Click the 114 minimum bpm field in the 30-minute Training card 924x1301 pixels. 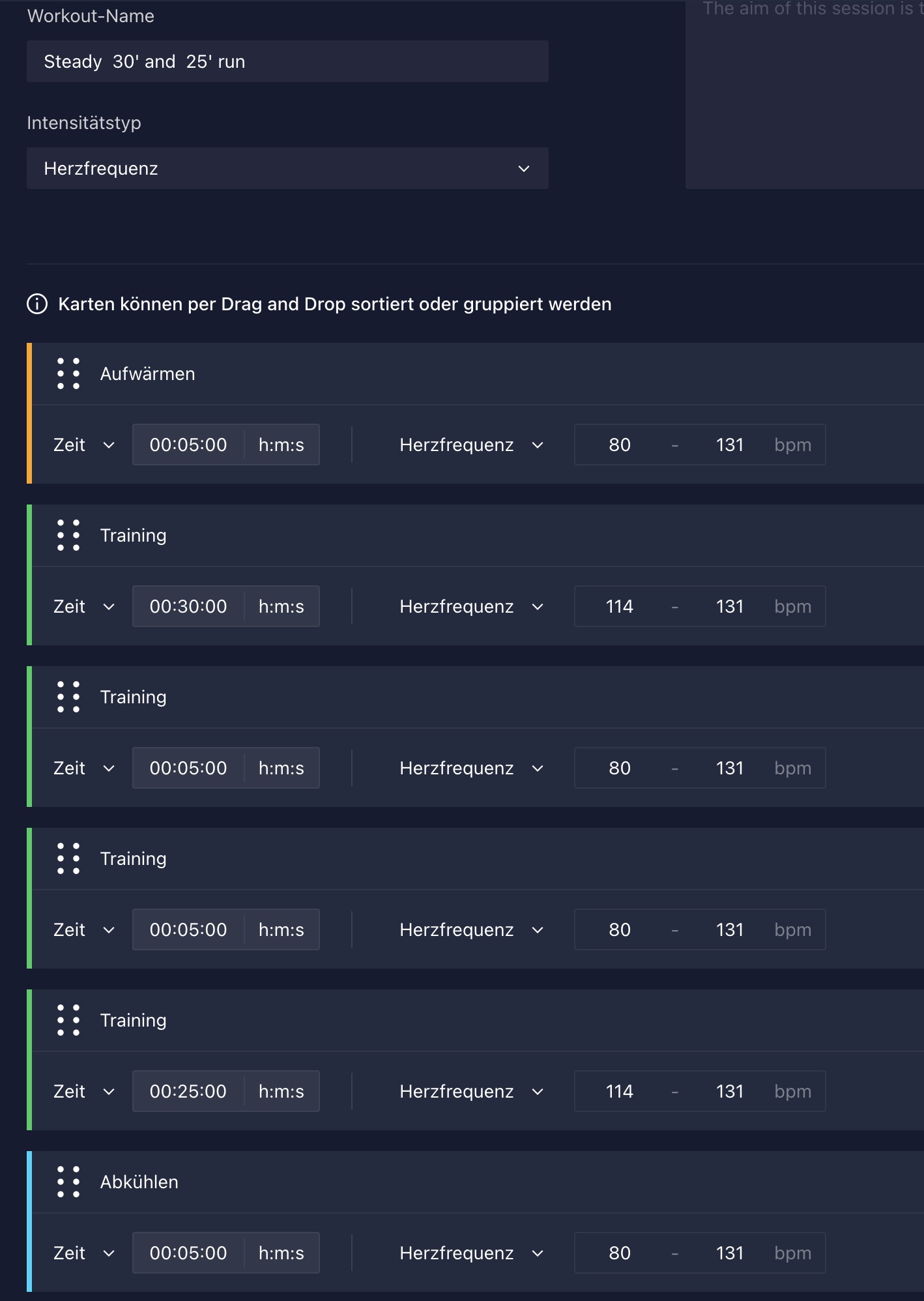619,607
